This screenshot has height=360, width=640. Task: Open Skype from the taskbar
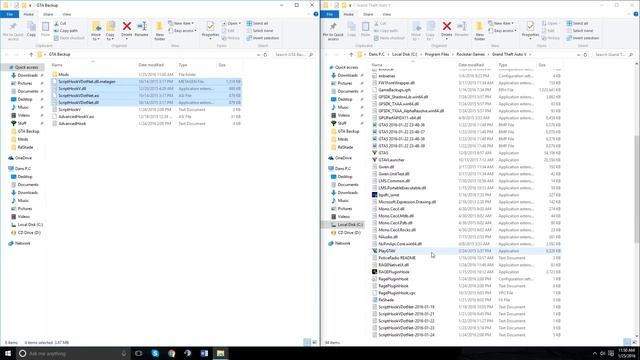click(155, 353)
